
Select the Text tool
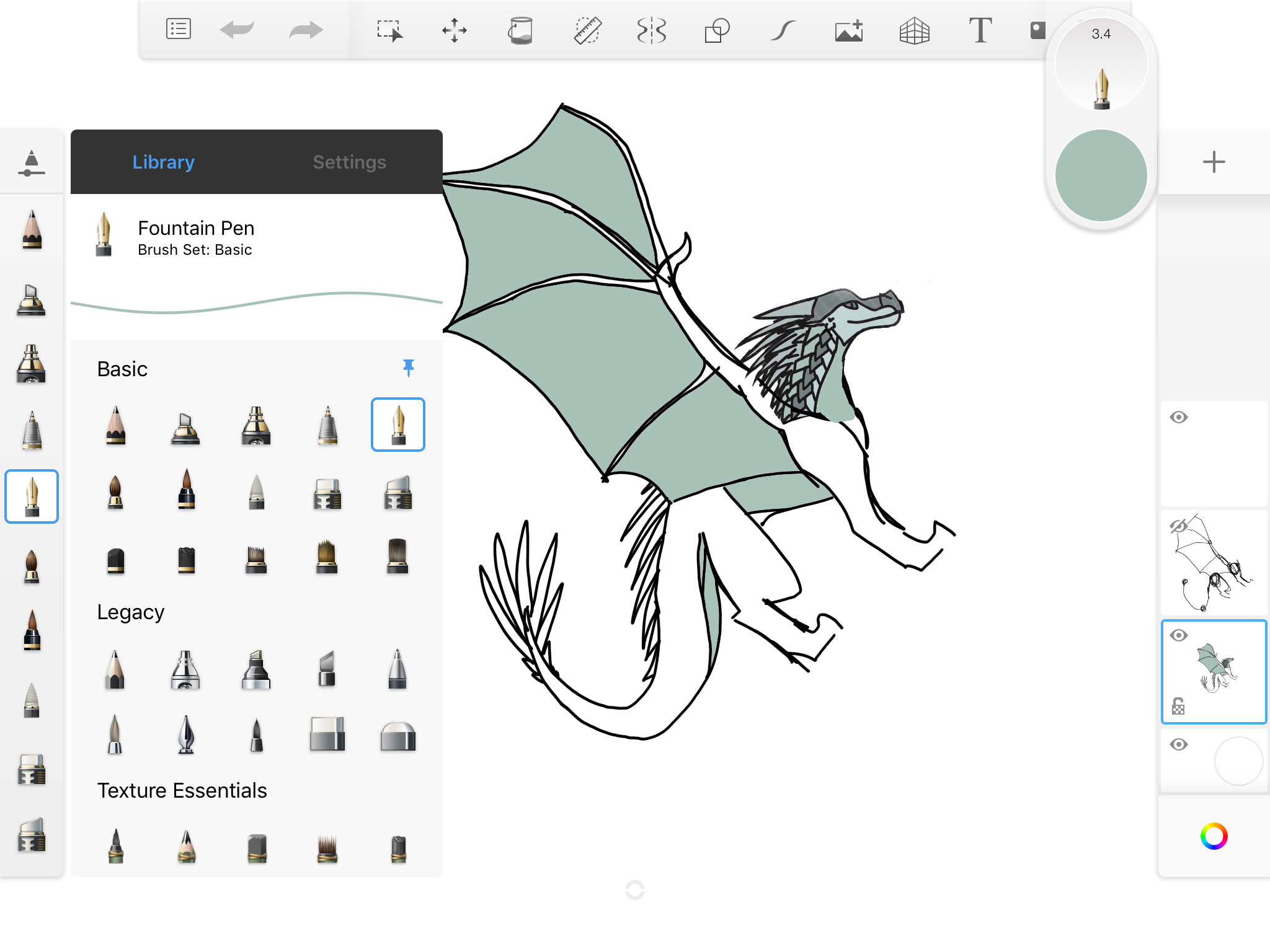980,30
